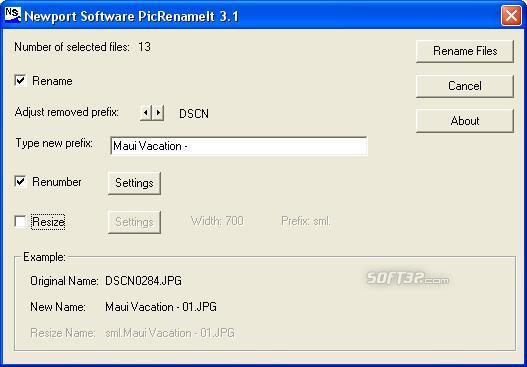Uncheck the Rename checkbox
527x367 pixels.
[20, 81]
